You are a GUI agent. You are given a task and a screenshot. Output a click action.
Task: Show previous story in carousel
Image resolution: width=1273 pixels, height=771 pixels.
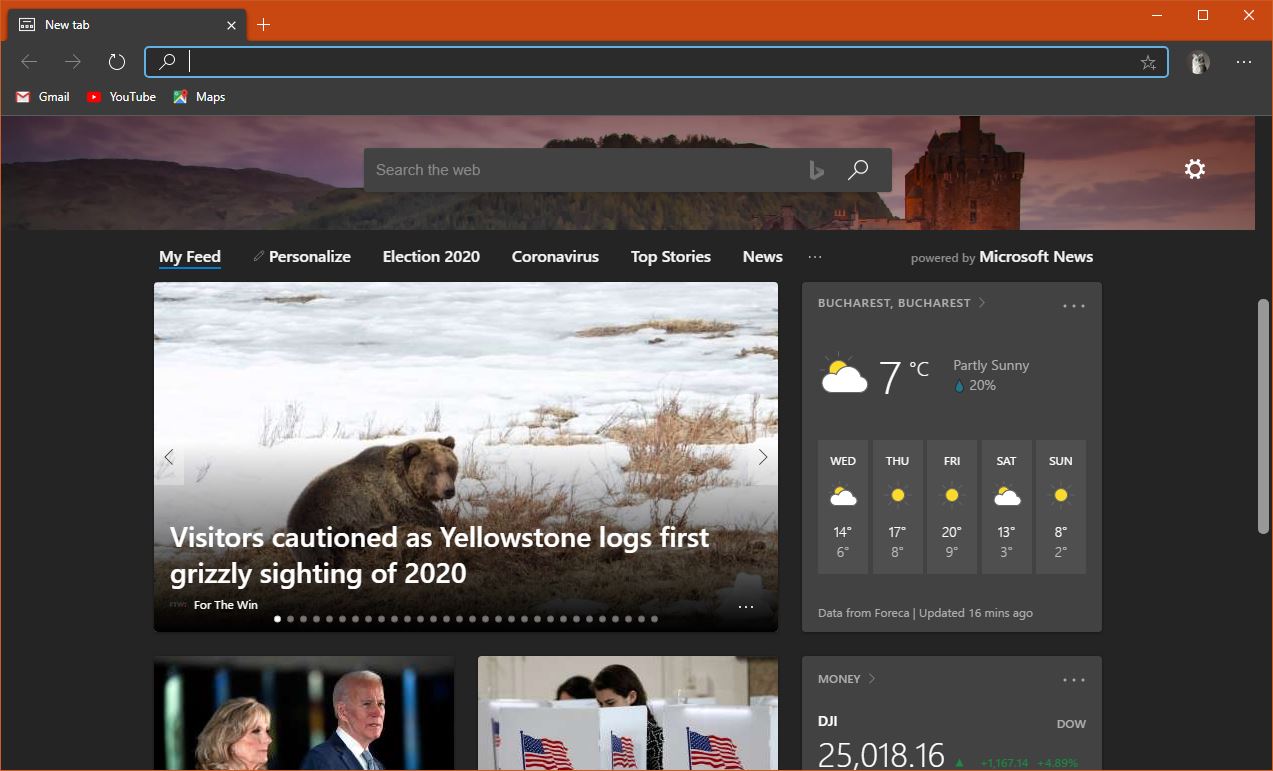(169, 457)
